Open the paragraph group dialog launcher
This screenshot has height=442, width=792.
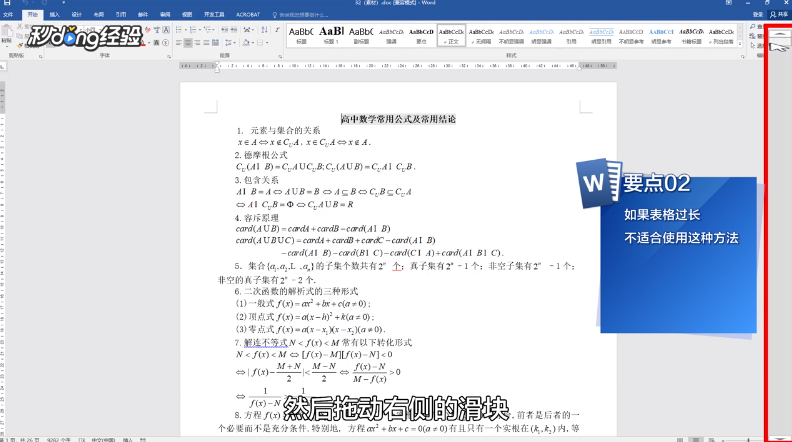pyautogui.click(x=280, y=56)
